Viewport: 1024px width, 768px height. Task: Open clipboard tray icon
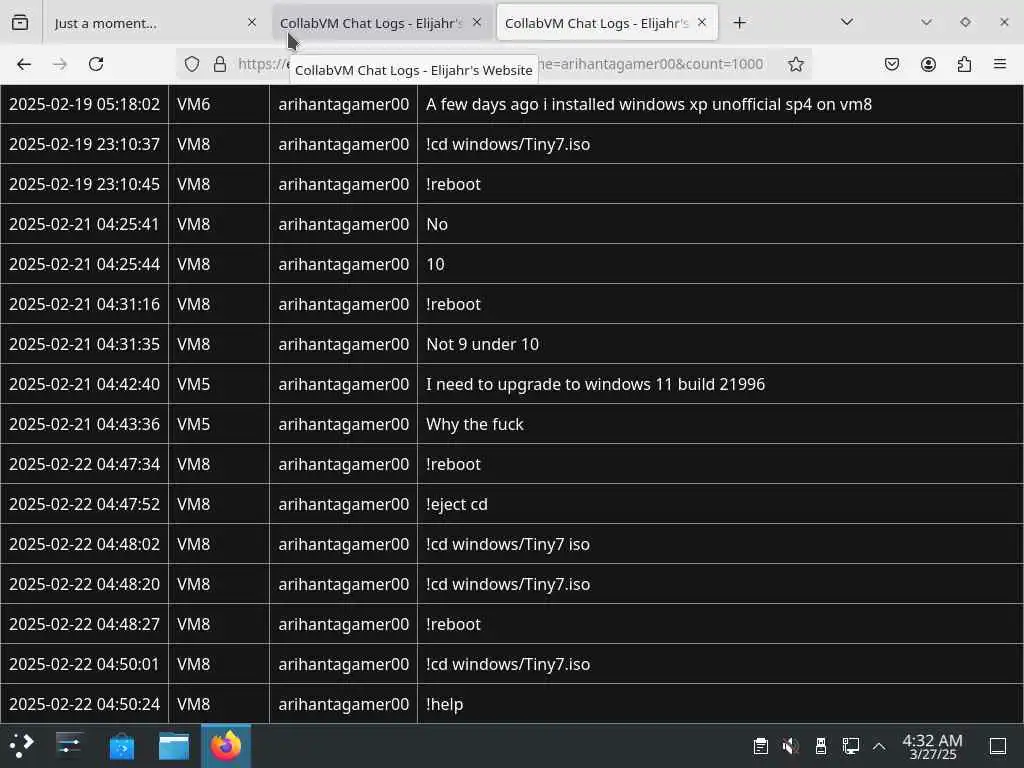(761, 746)
